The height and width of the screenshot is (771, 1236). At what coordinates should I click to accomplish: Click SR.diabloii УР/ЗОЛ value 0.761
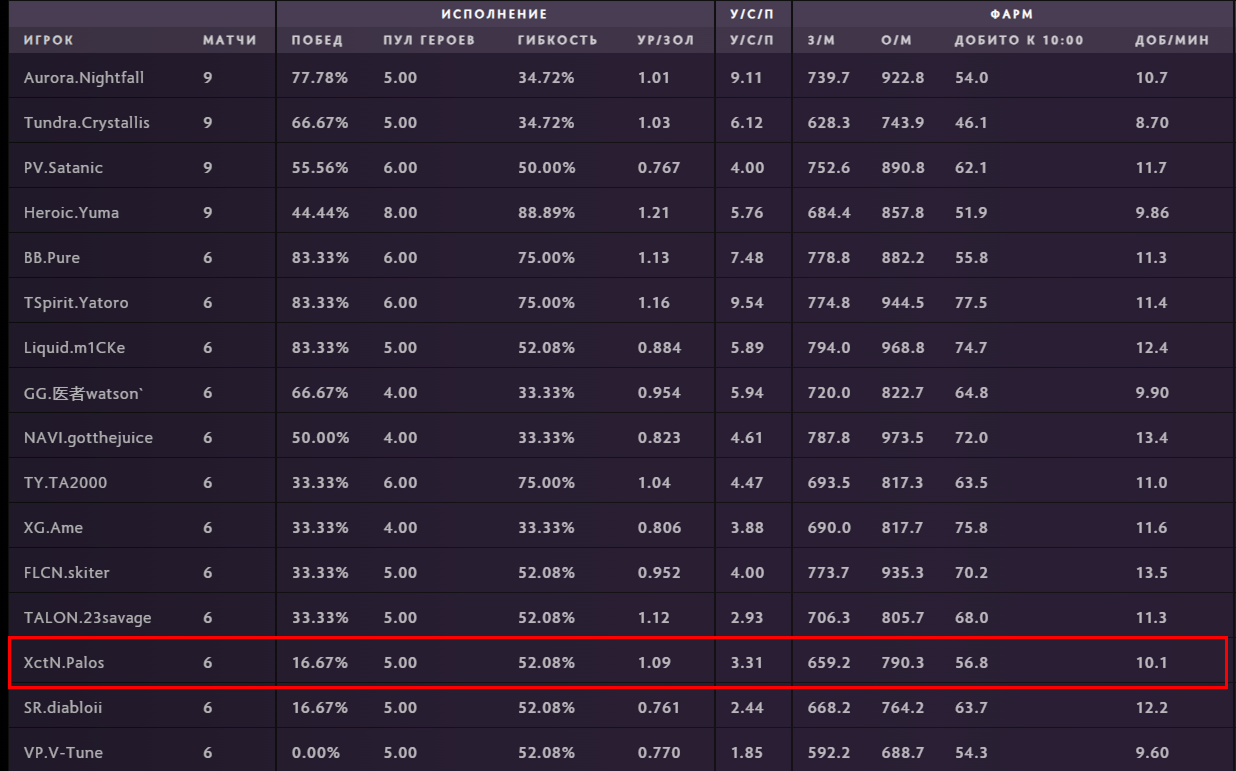tap(659, 707)
